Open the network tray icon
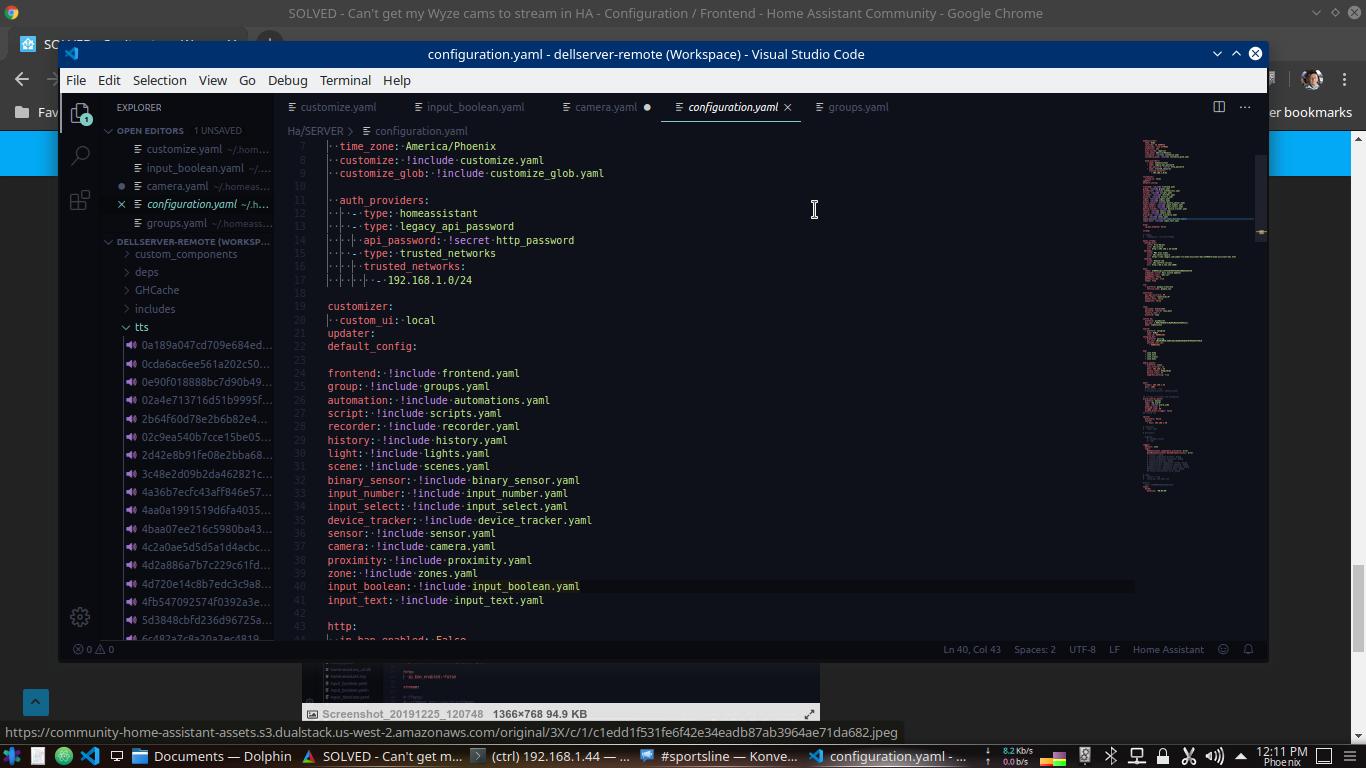This screenshot has height=768, width=1366. (1136, 756)
